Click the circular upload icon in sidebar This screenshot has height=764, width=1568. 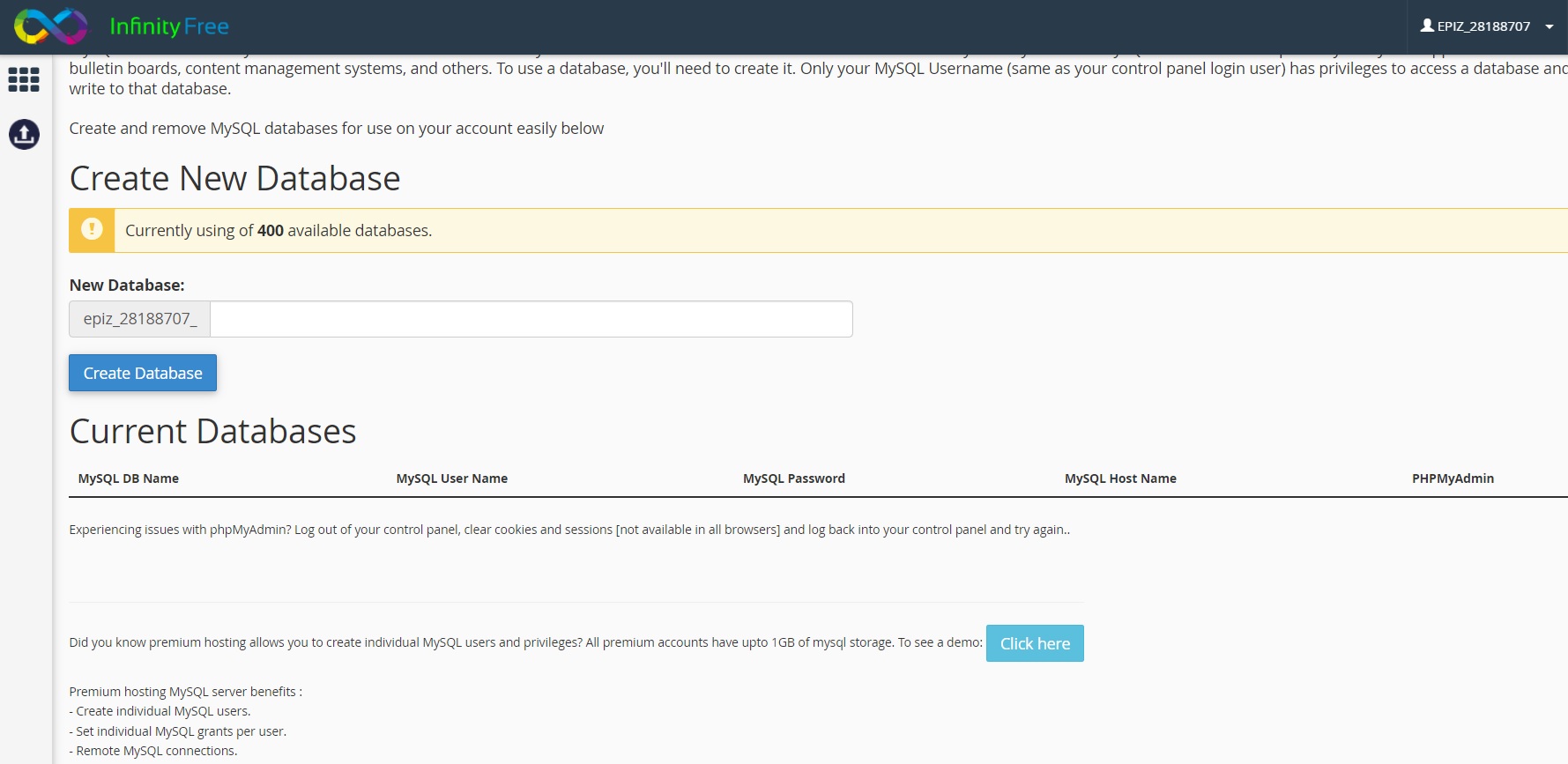point(24,134)
